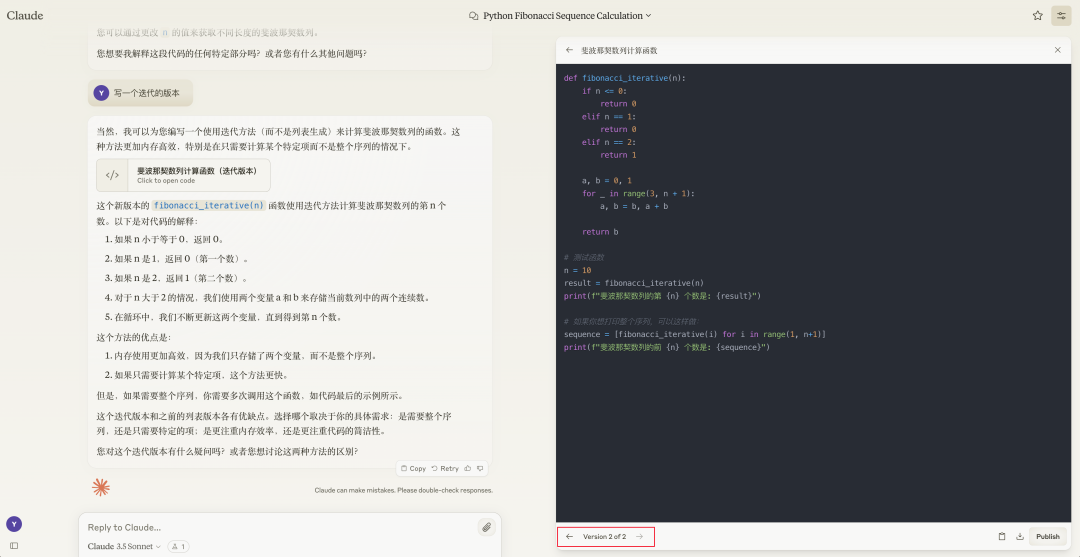
Task: Click the line 这个方法的优点是
Action: point(134,337)
